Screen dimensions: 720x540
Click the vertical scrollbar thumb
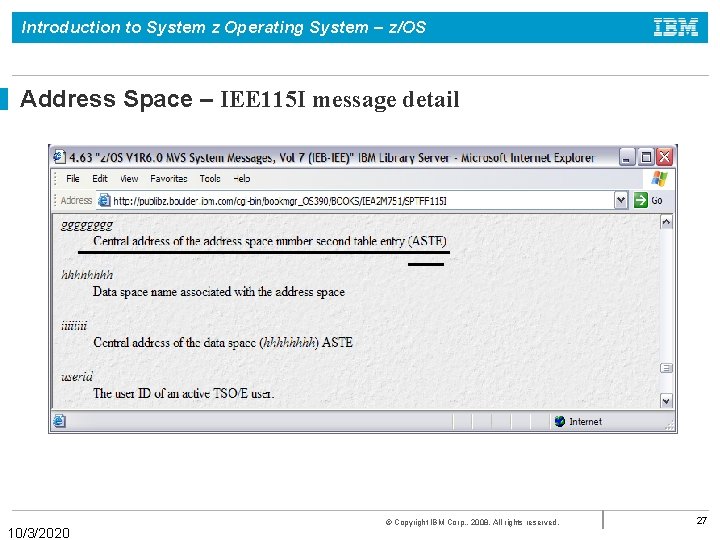[666, 368]
